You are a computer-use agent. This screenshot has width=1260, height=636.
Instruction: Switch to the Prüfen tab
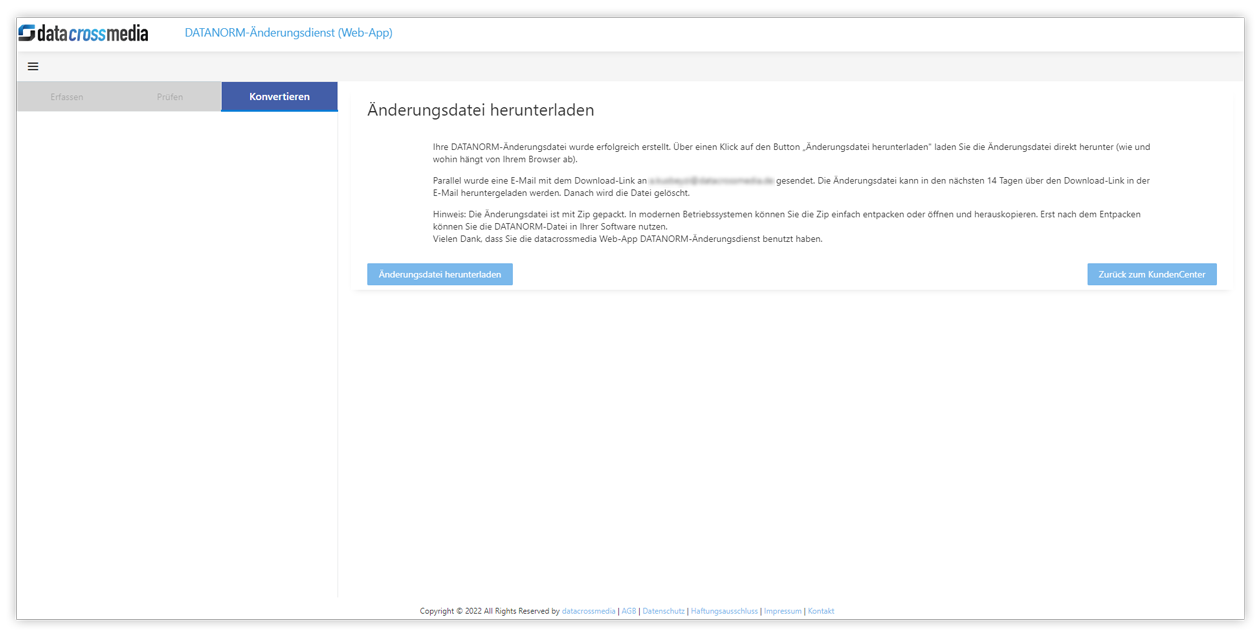170,97
